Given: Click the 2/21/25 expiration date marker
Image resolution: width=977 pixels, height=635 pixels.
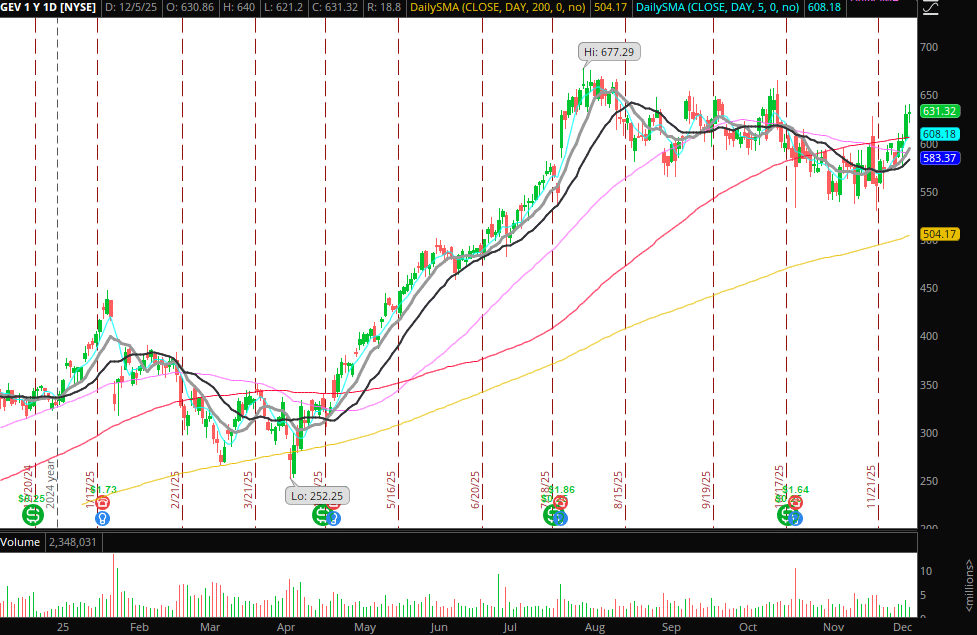Looking at the screenshot, I should (x=176, y=492).
